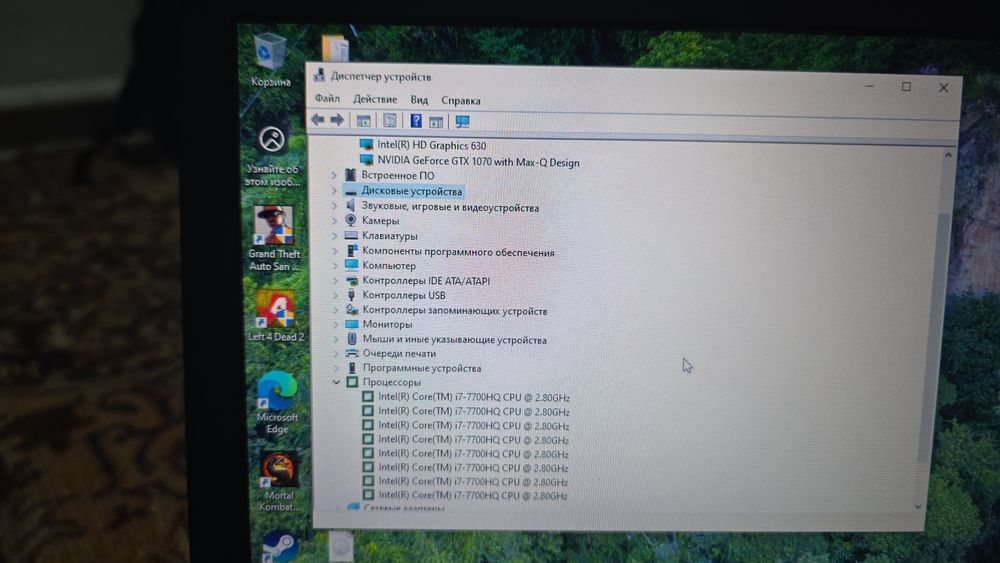This screenshot has height=563, width=1000.
Task: Select the Процессоры label
Action: (392, 382)
